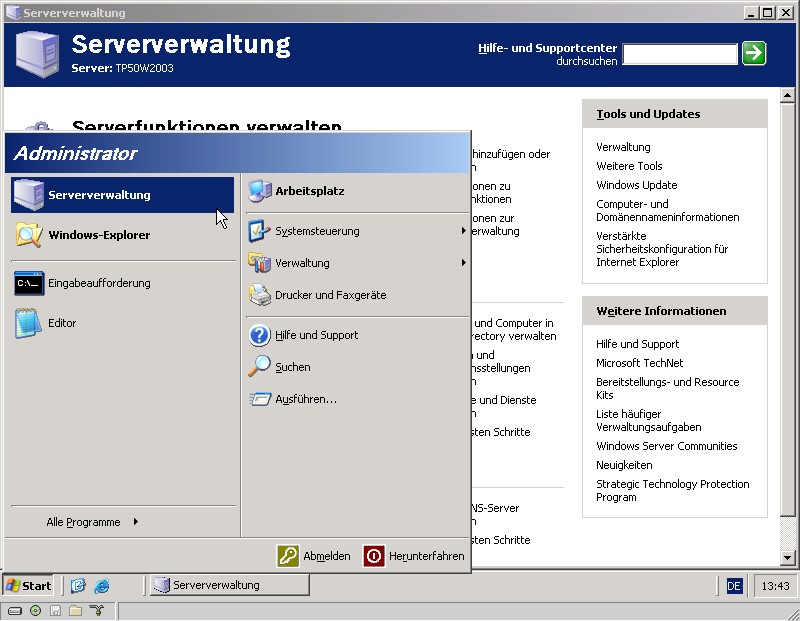Expand the Systemsteuerung submenu arrow

[x=463, y=231]
